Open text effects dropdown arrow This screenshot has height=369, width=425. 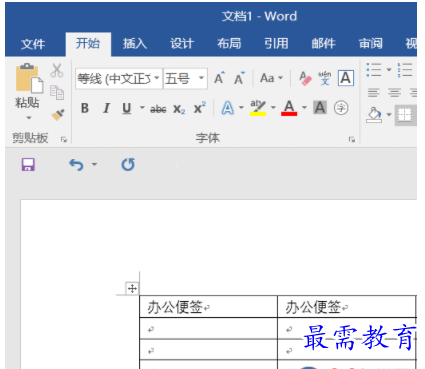pyautogui.click(x=241, y=108)
